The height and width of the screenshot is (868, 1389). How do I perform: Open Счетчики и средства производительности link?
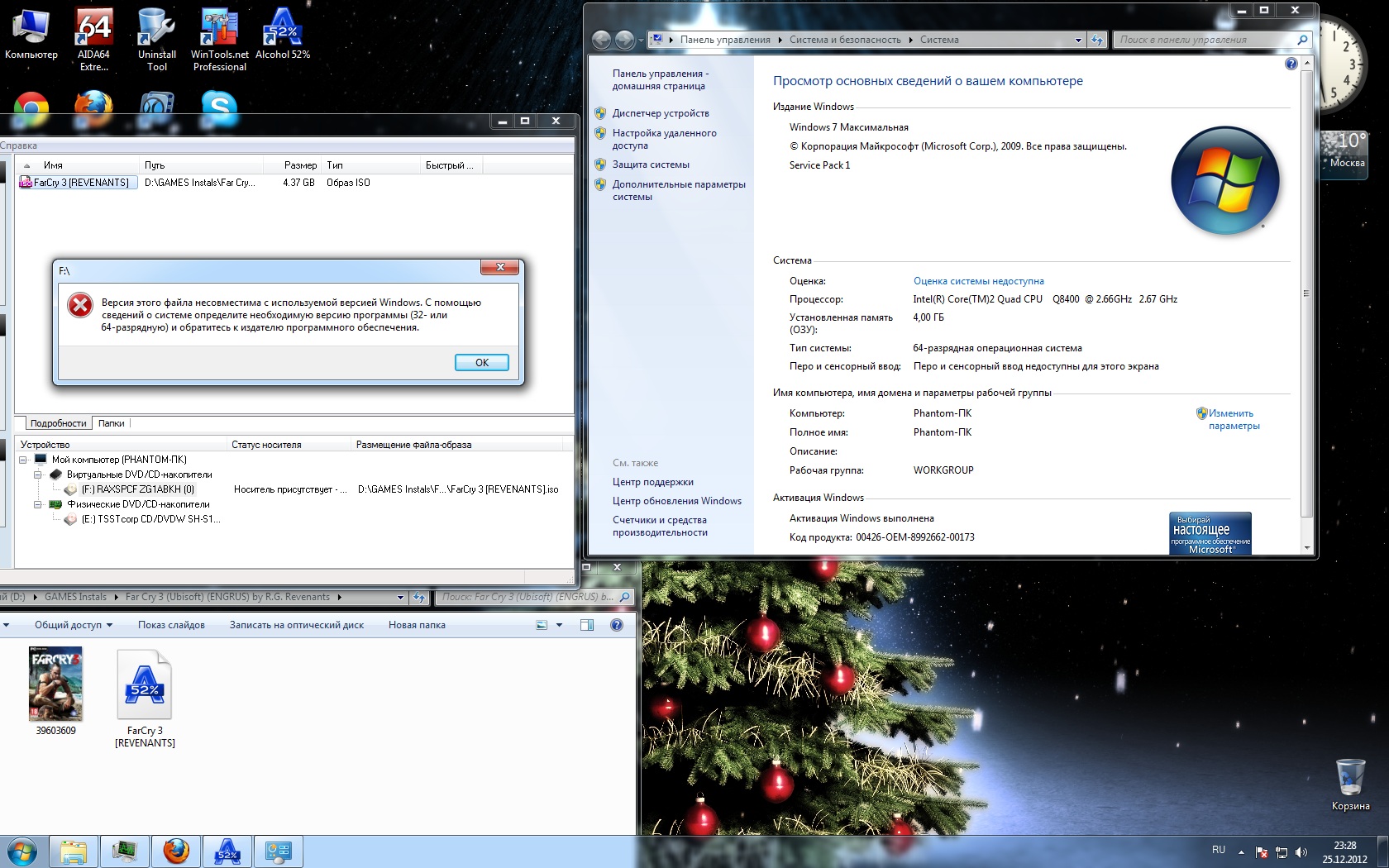(x=660, y=526)
